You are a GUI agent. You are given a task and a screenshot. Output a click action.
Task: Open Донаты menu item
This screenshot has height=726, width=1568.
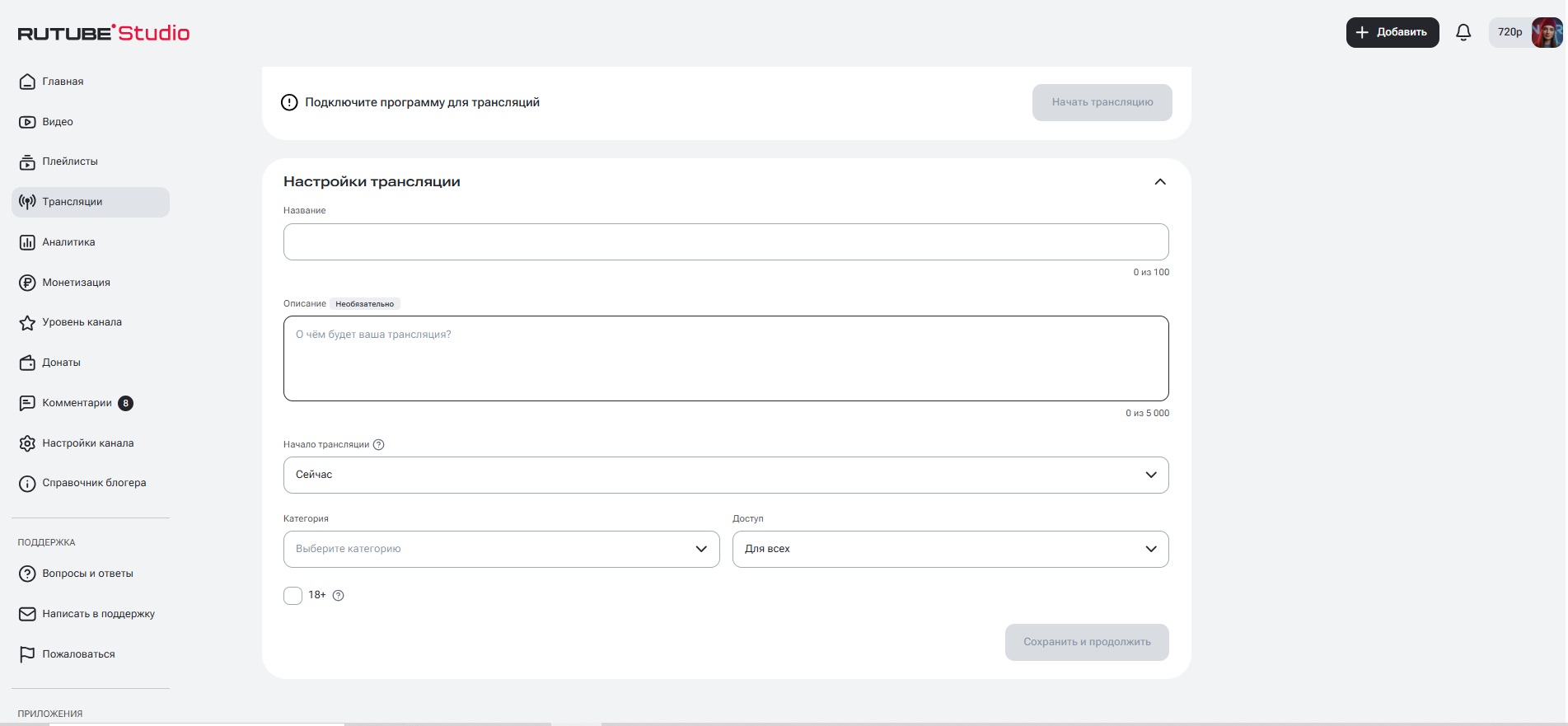(91, 363)
